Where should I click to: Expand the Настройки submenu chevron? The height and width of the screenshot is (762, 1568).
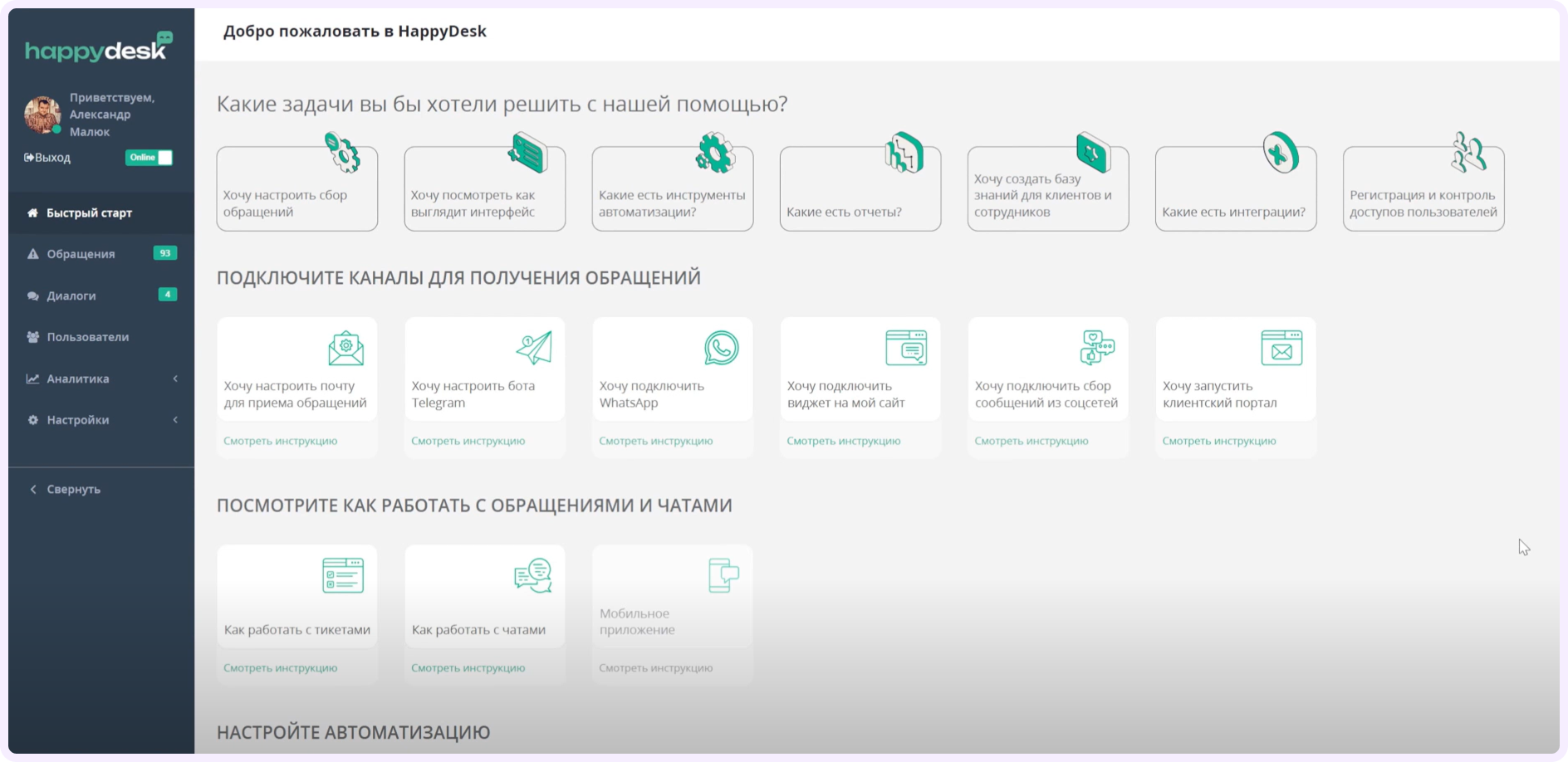[x=175, y=419]
